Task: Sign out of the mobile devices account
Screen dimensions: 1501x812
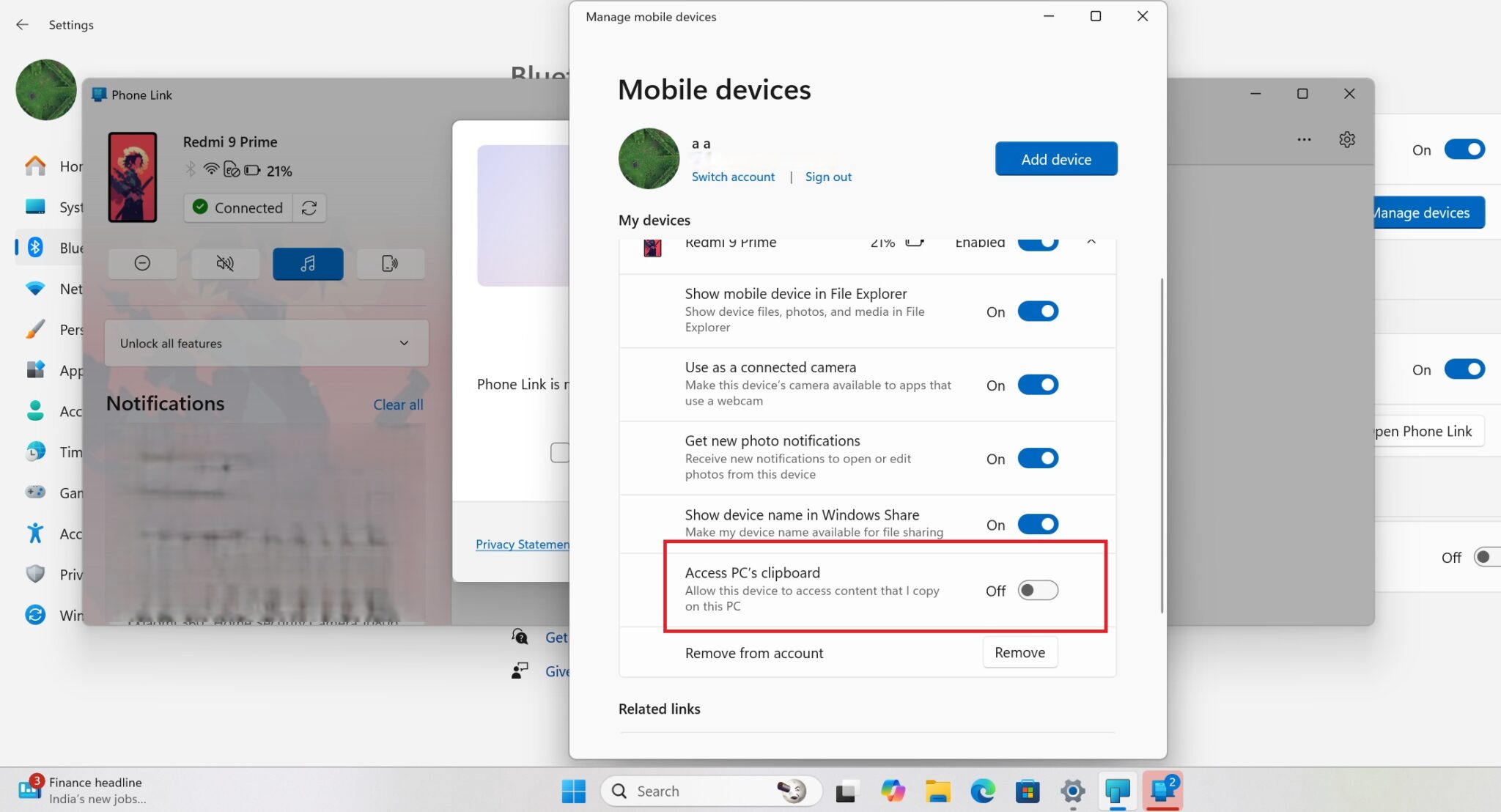Action: pyautogui.click(x=828, y=177)
